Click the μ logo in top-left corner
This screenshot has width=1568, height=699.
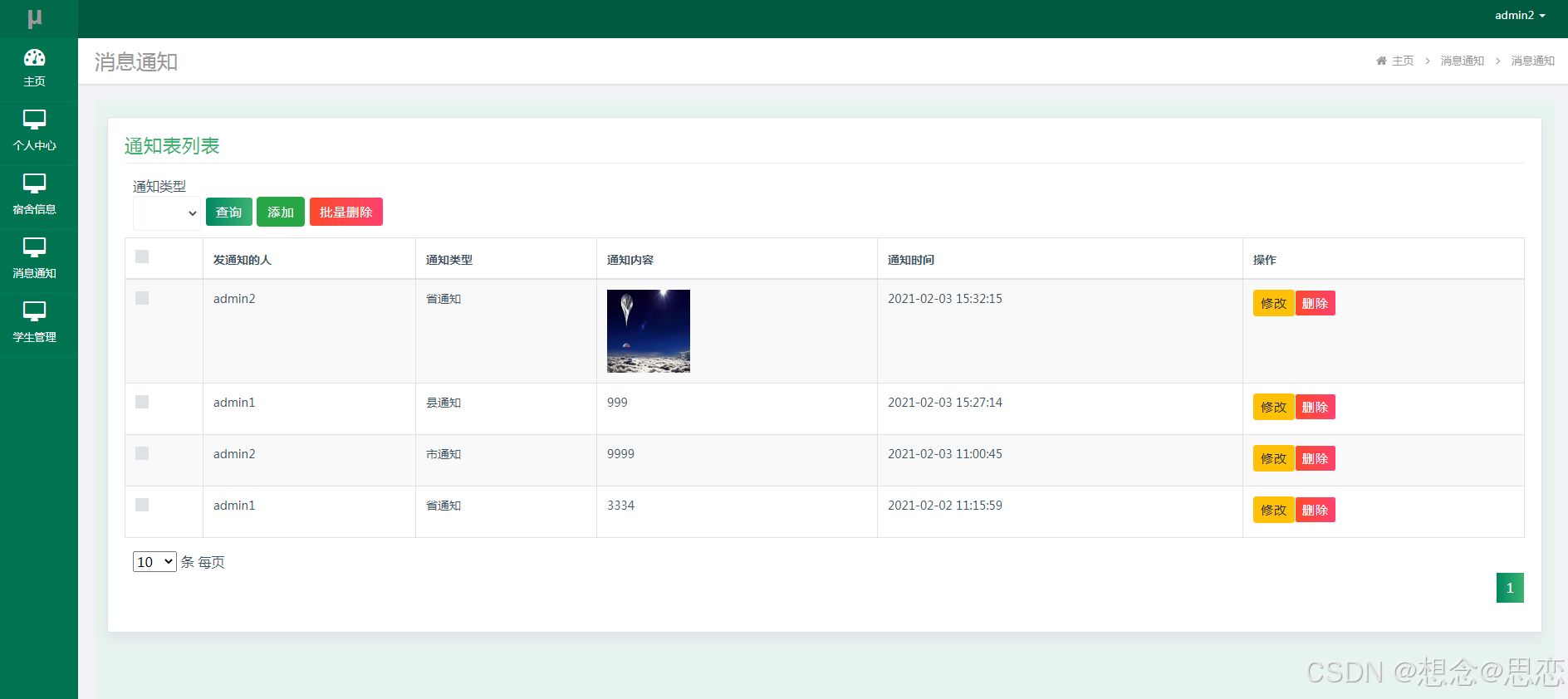[x=34, y=18]
